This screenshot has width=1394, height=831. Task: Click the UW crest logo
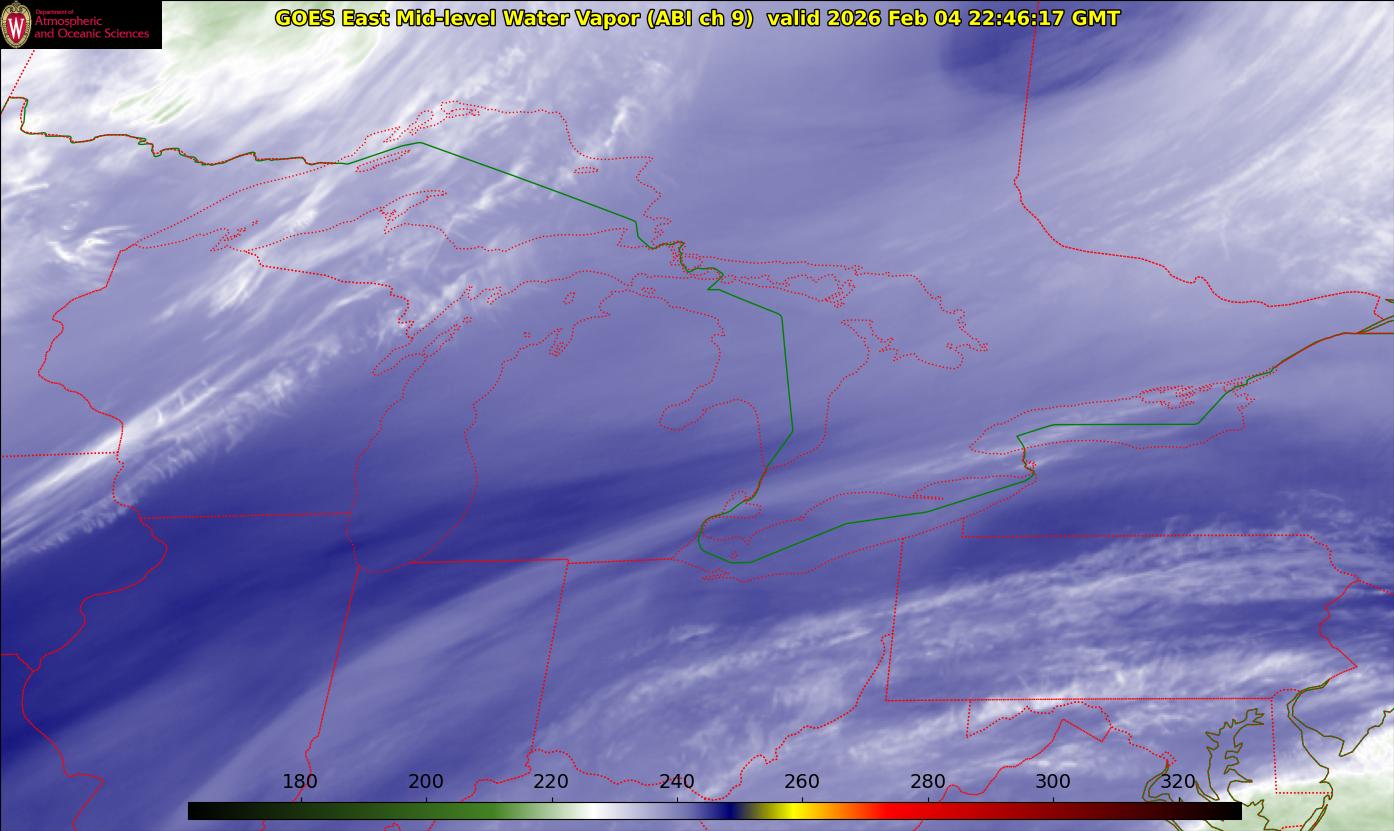coord(17,25)
